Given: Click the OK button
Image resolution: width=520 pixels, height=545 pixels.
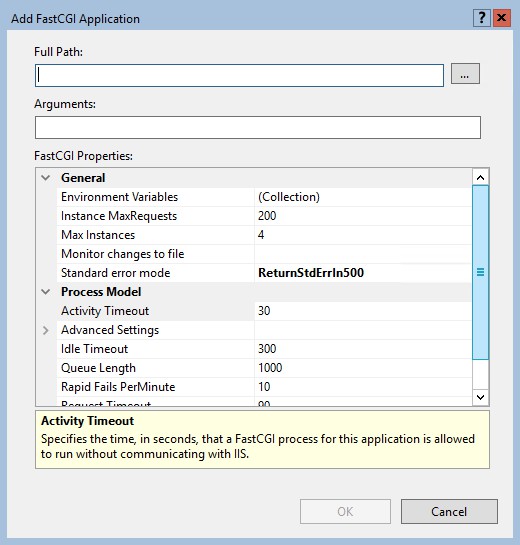Looking at the screenshot, I should [345, 512].
